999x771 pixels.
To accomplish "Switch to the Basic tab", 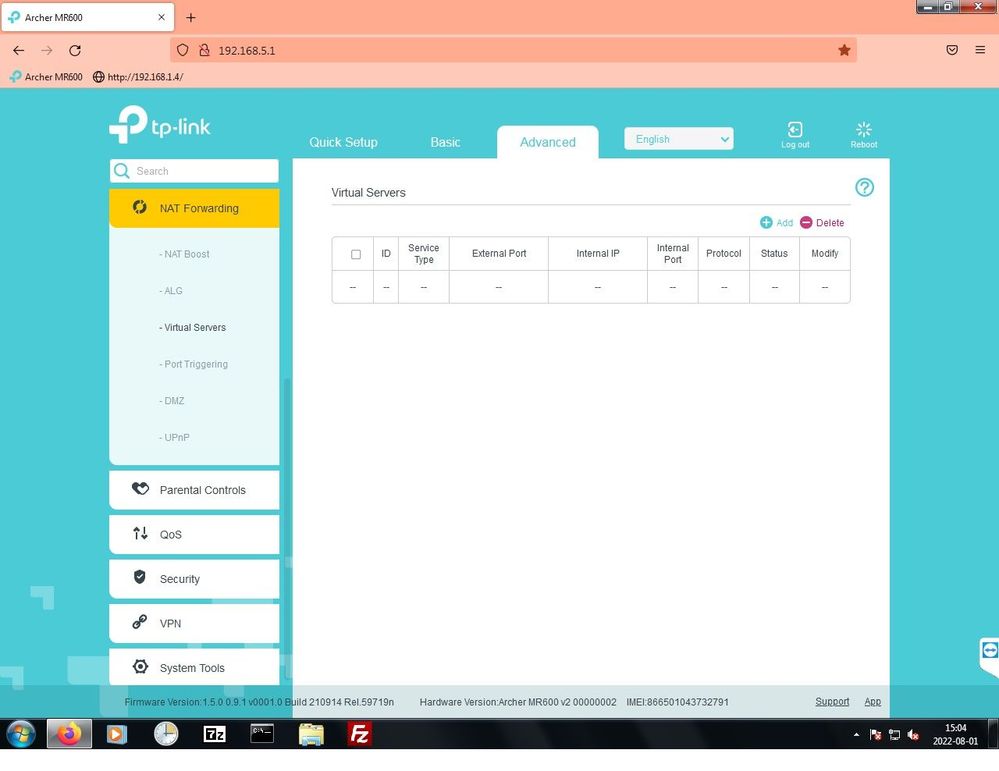I will click(x=445, y=142).
